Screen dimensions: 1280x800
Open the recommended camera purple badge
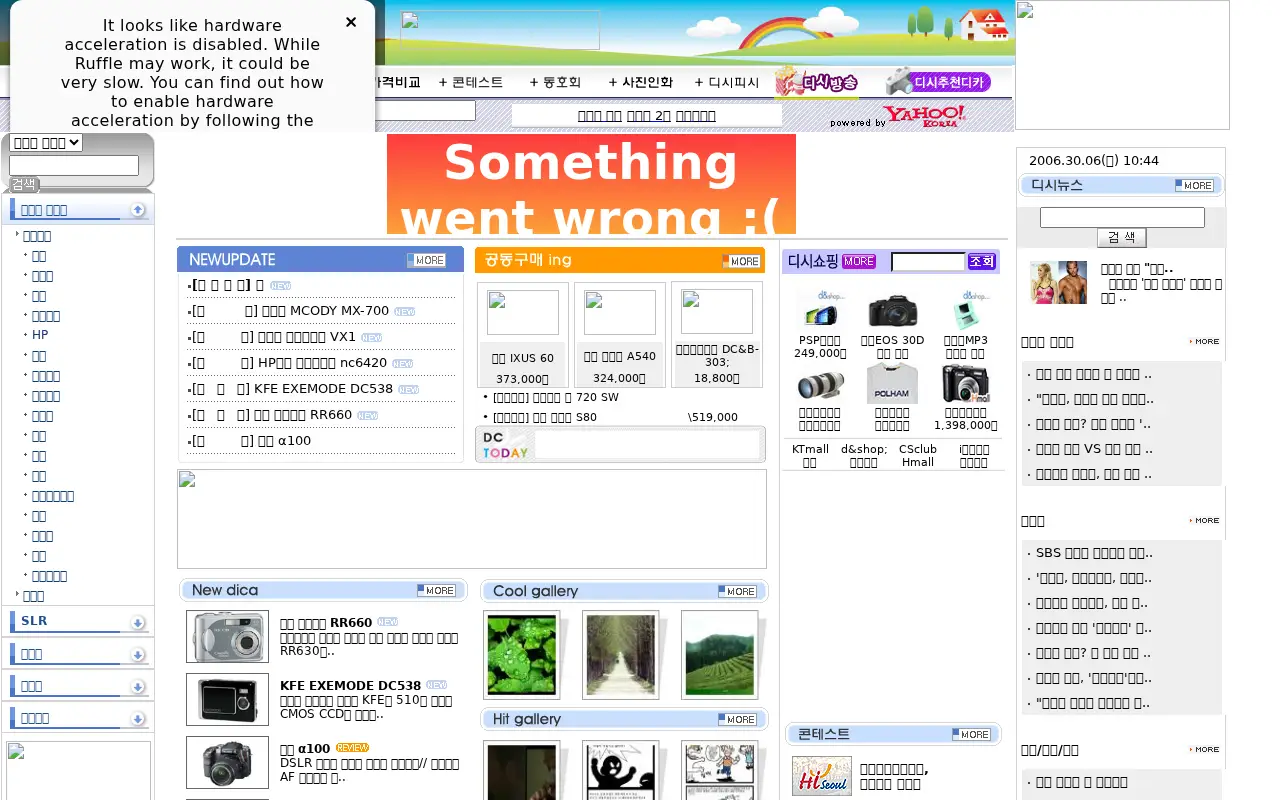pos(938,82)
